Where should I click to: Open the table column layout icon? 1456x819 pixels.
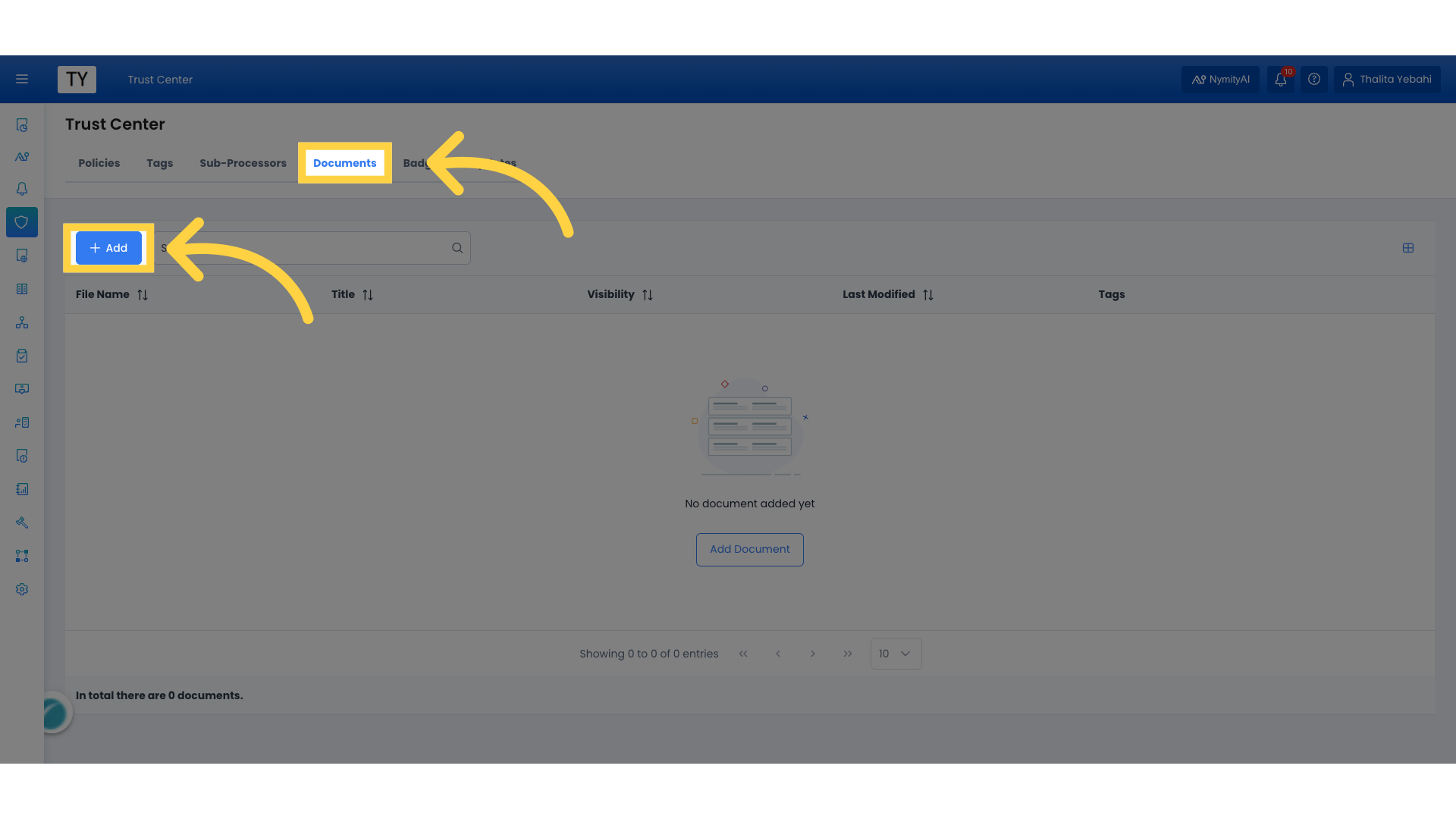tap(1408, 248)
